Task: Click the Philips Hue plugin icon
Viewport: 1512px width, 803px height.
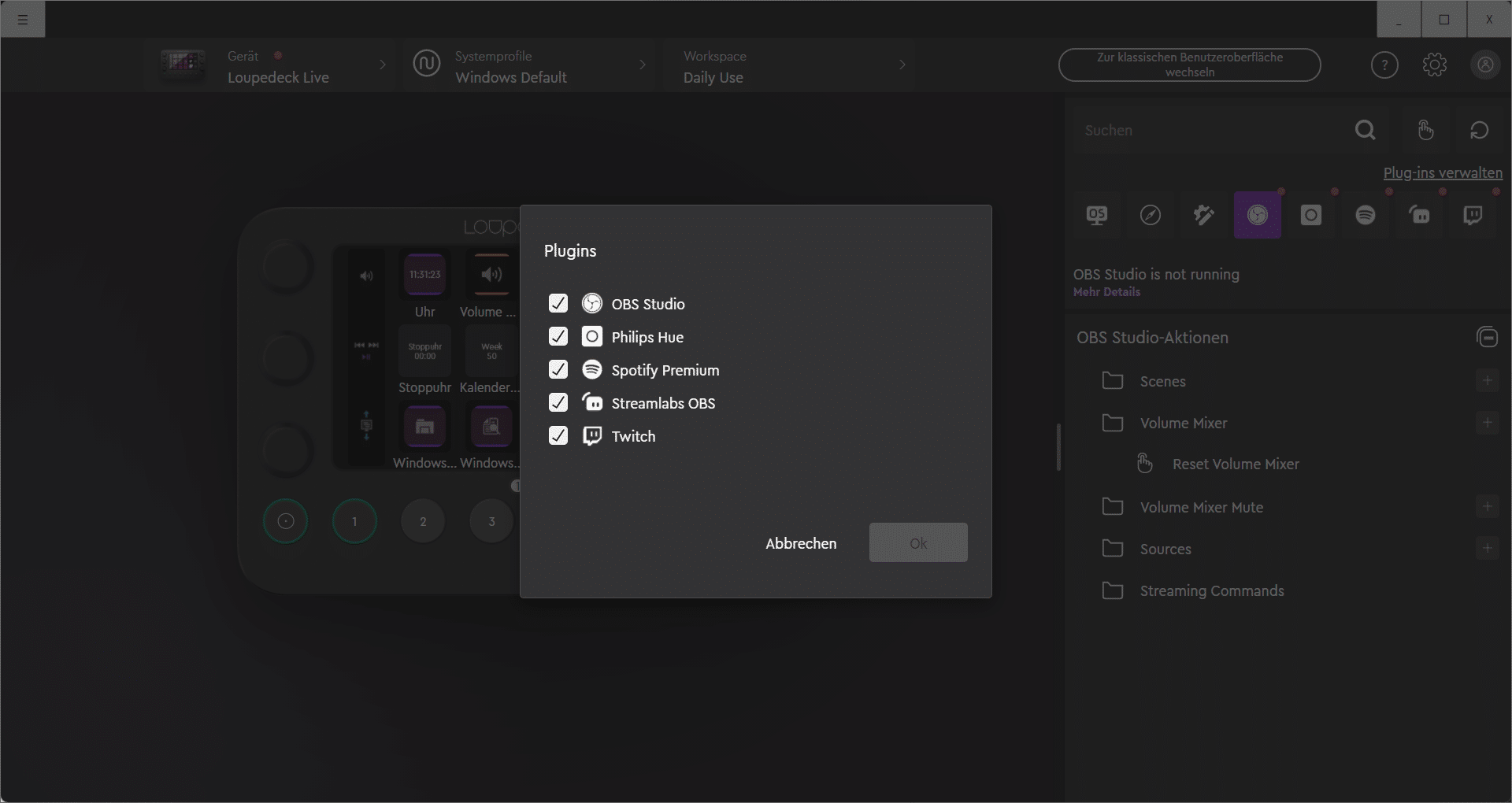Action: coord(1311,215)
